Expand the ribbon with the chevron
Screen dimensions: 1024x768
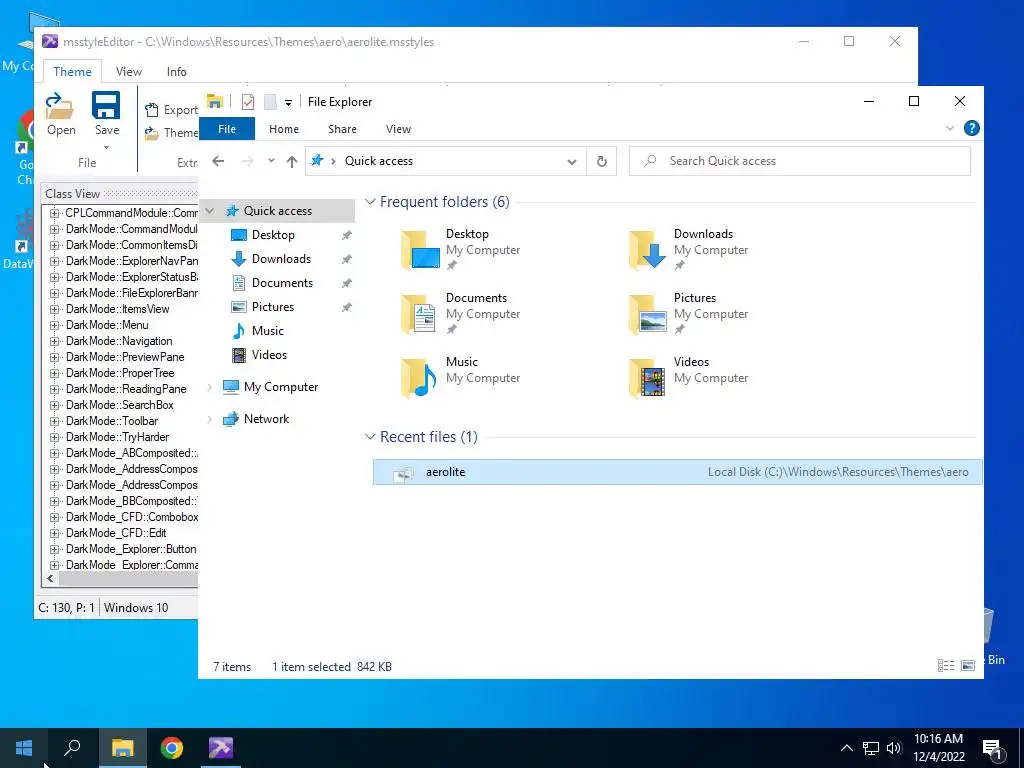(x=950, y=128)
